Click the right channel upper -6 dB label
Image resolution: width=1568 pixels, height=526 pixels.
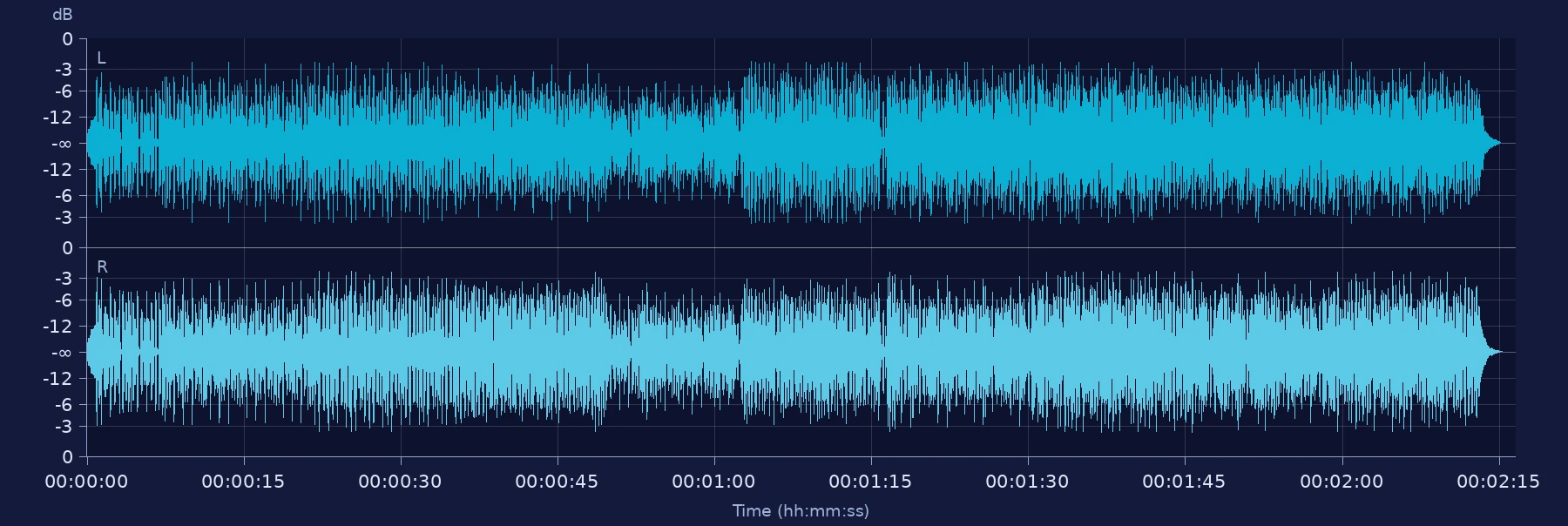64,300
